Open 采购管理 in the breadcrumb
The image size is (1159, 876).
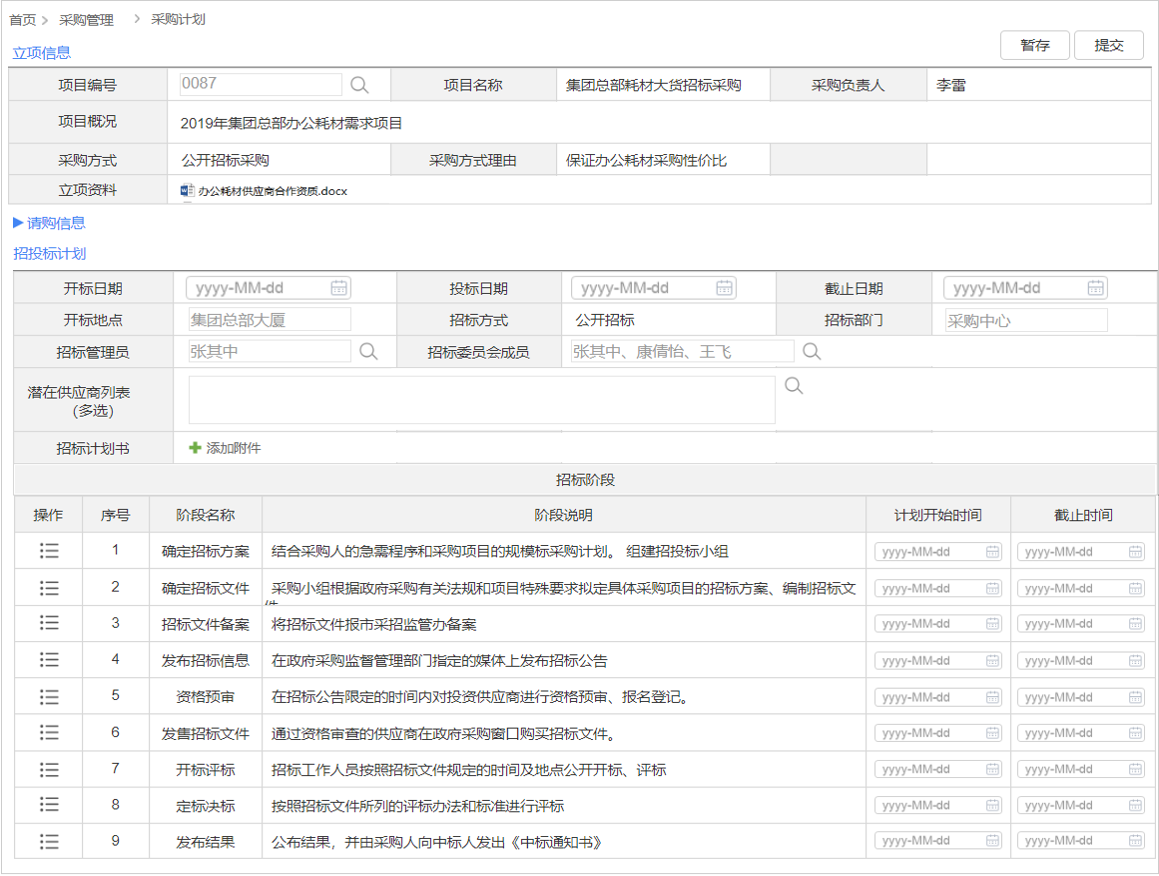click(86, 20)
